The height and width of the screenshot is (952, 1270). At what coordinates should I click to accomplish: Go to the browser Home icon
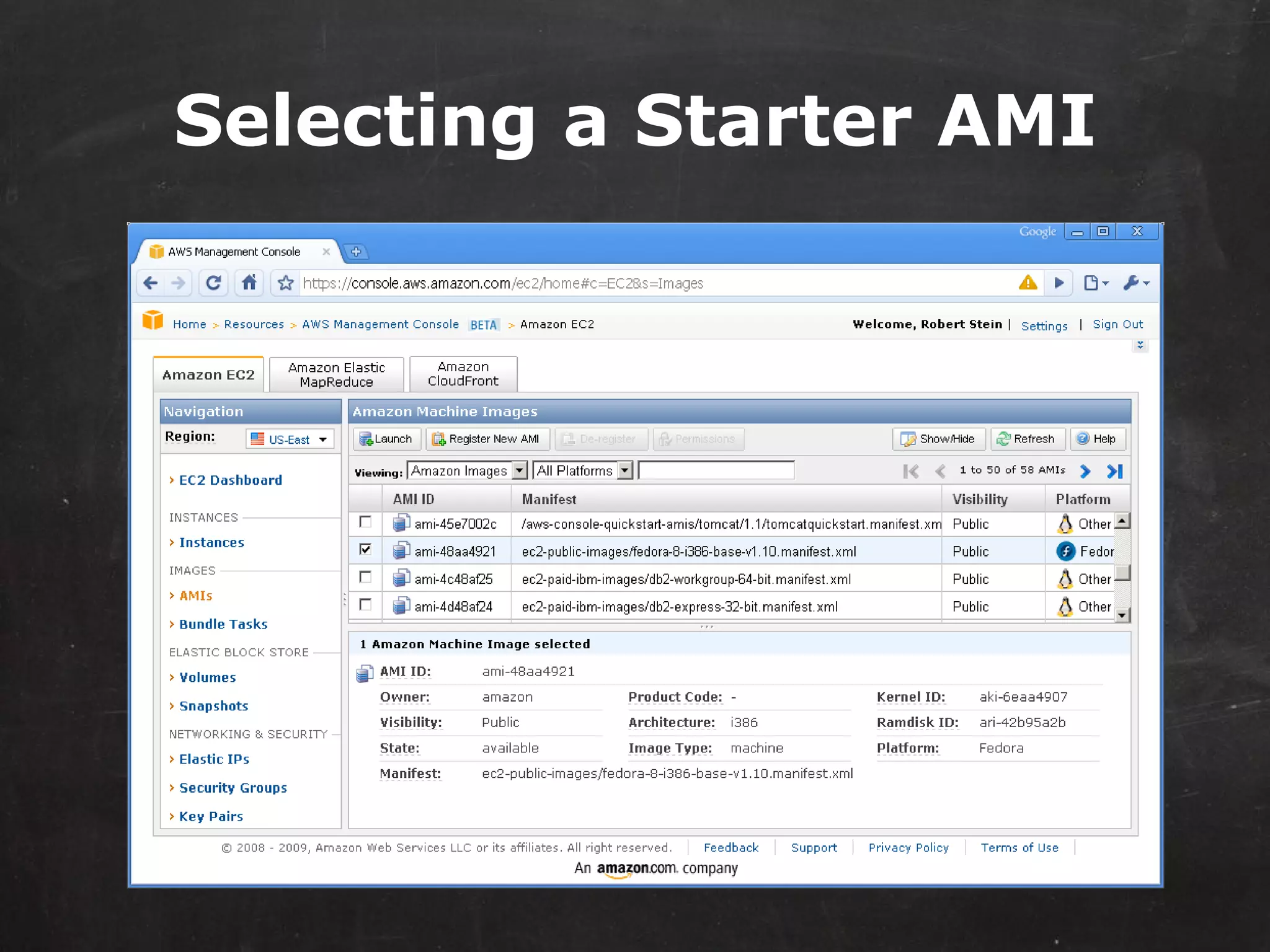tap(249, 283)
